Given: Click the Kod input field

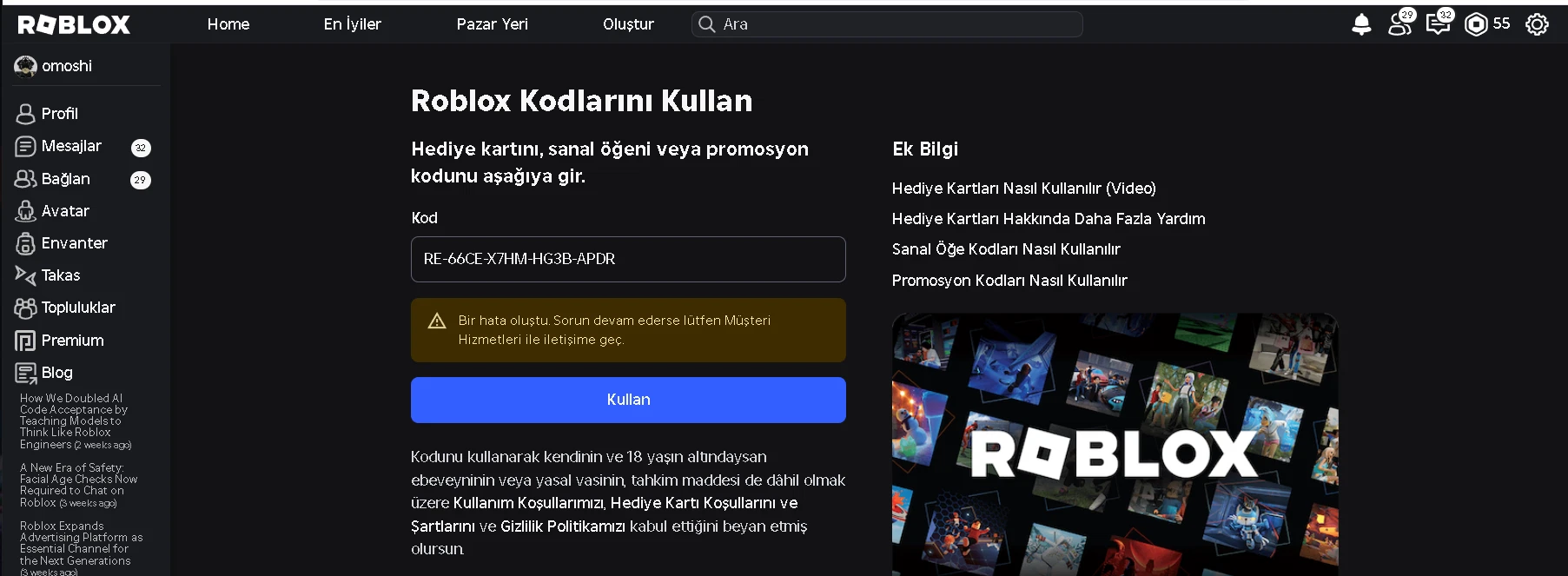Looking at the screenshot, I should pos(628,259).
